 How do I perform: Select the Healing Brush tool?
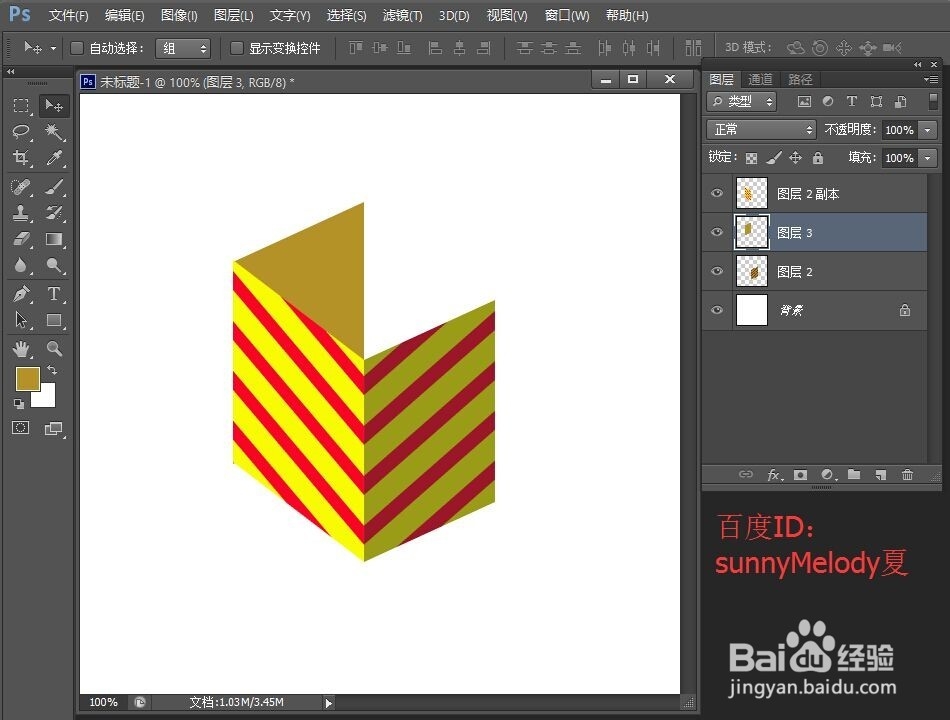[x=21, y=187]
